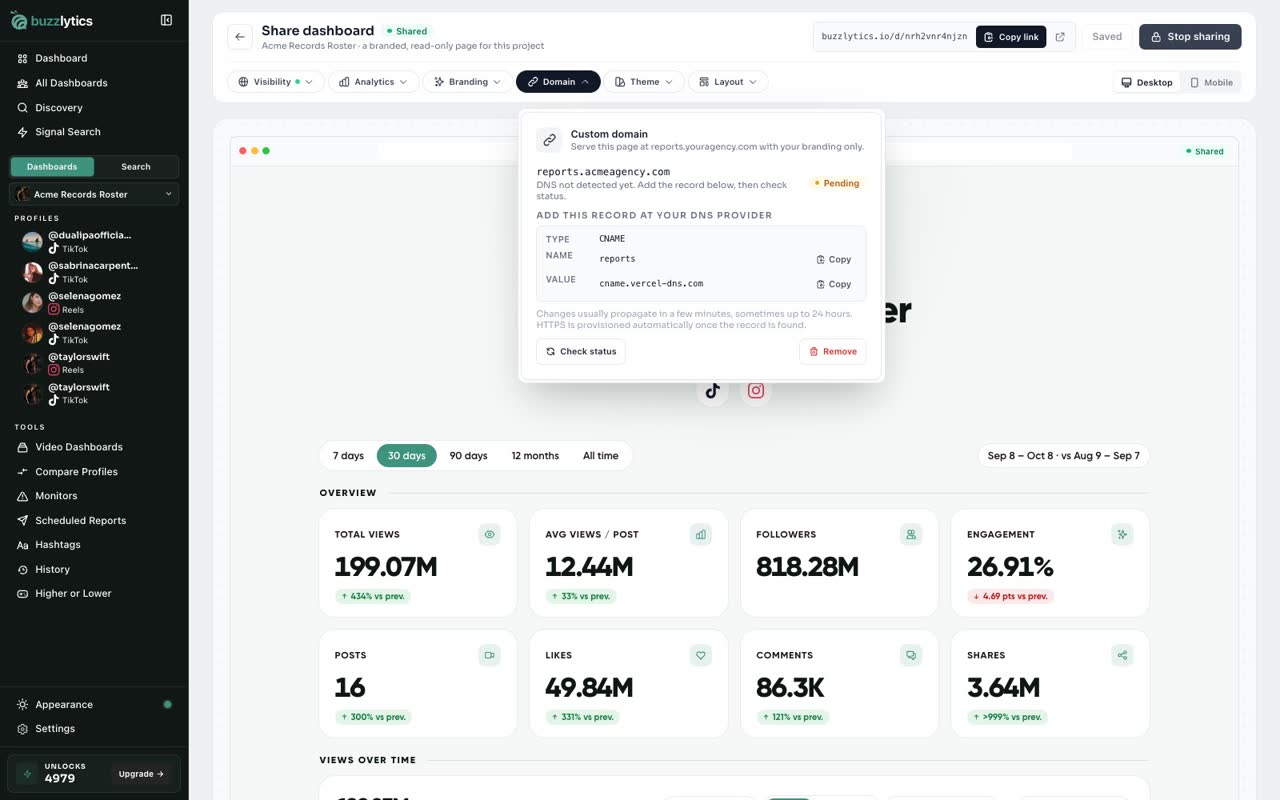Select the 90 days range
This screenshot has width=1280, height=800.
click(468, 456)
